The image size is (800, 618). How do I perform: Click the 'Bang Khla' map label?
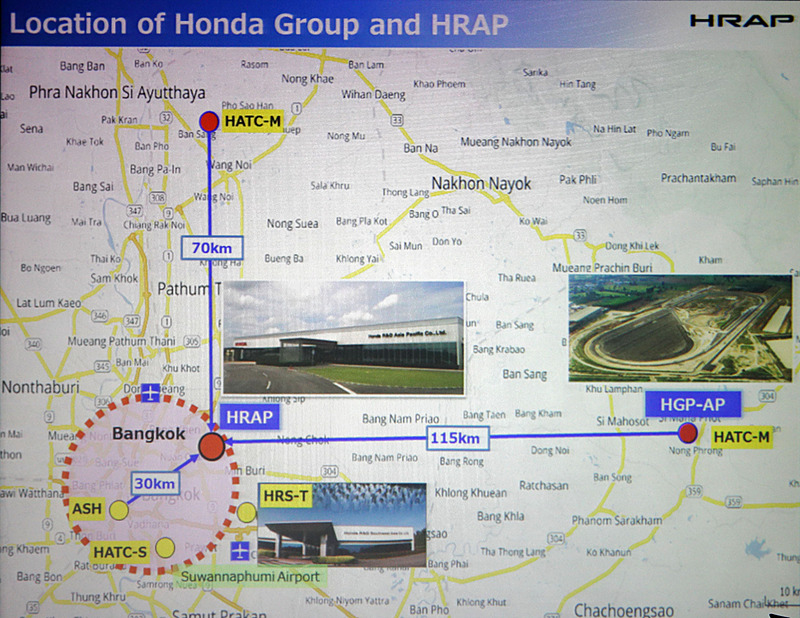[501, 516]
